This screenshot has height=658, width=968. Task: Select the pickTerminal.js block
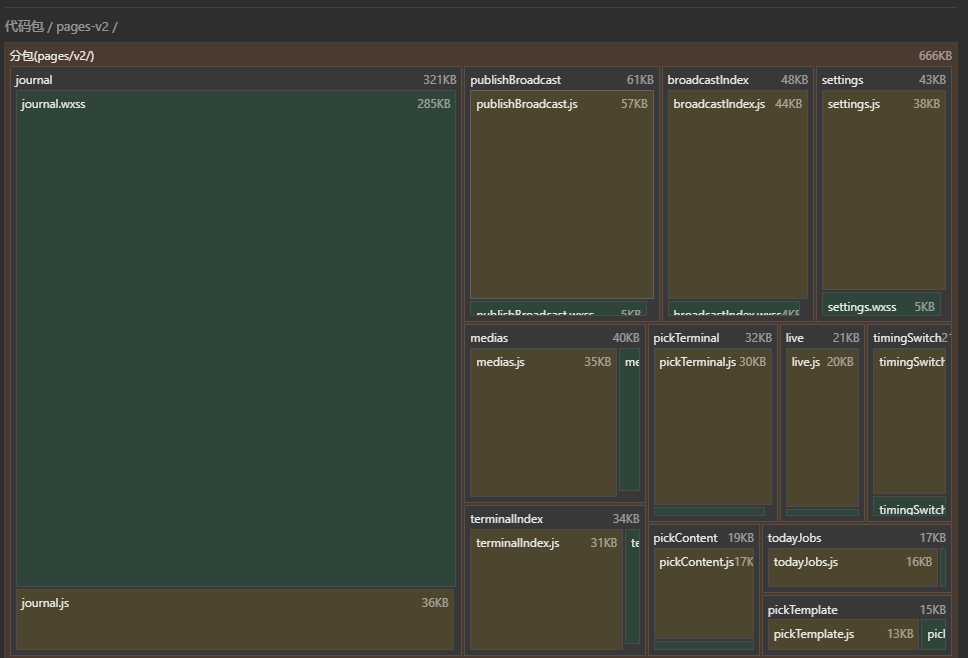(712, 427)
